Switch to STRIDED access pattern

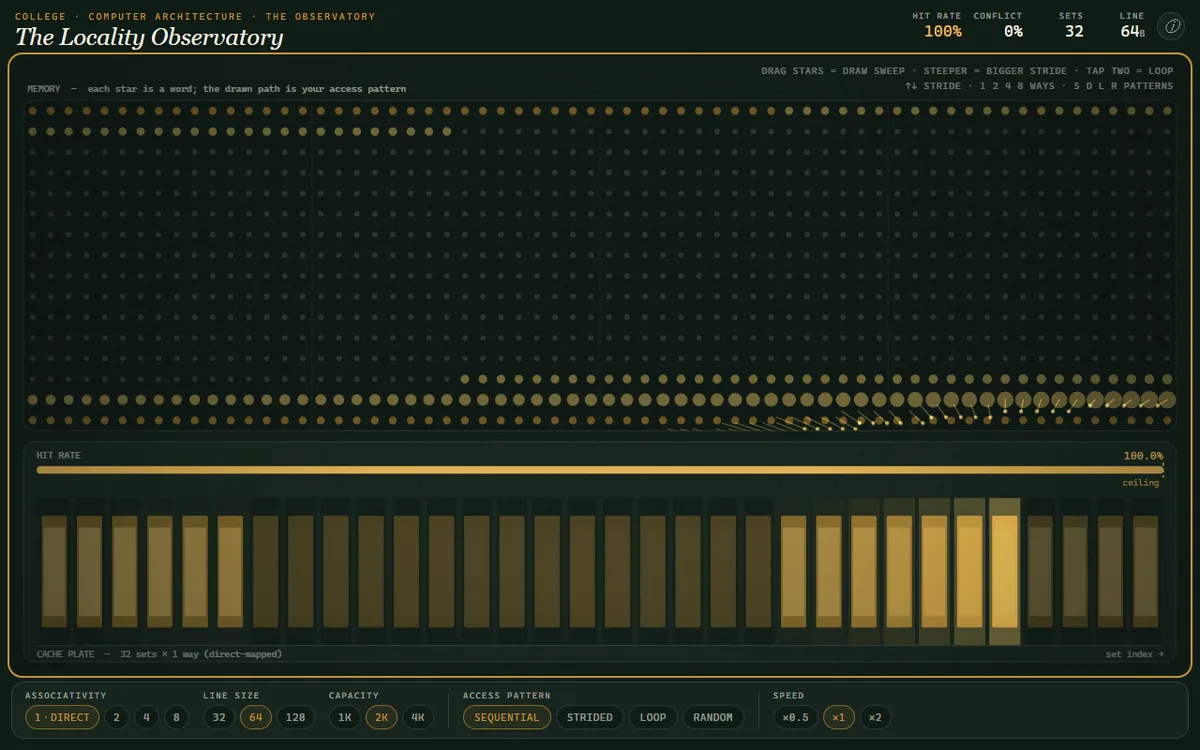coord(590,717)
